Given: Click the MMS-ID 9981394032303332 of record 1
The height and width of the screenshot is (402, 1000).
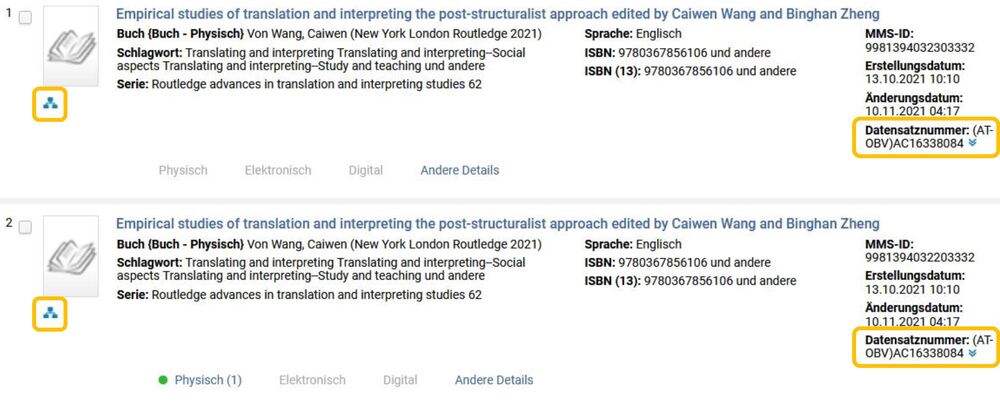Looking at the screenshot, I should point(920,48).
